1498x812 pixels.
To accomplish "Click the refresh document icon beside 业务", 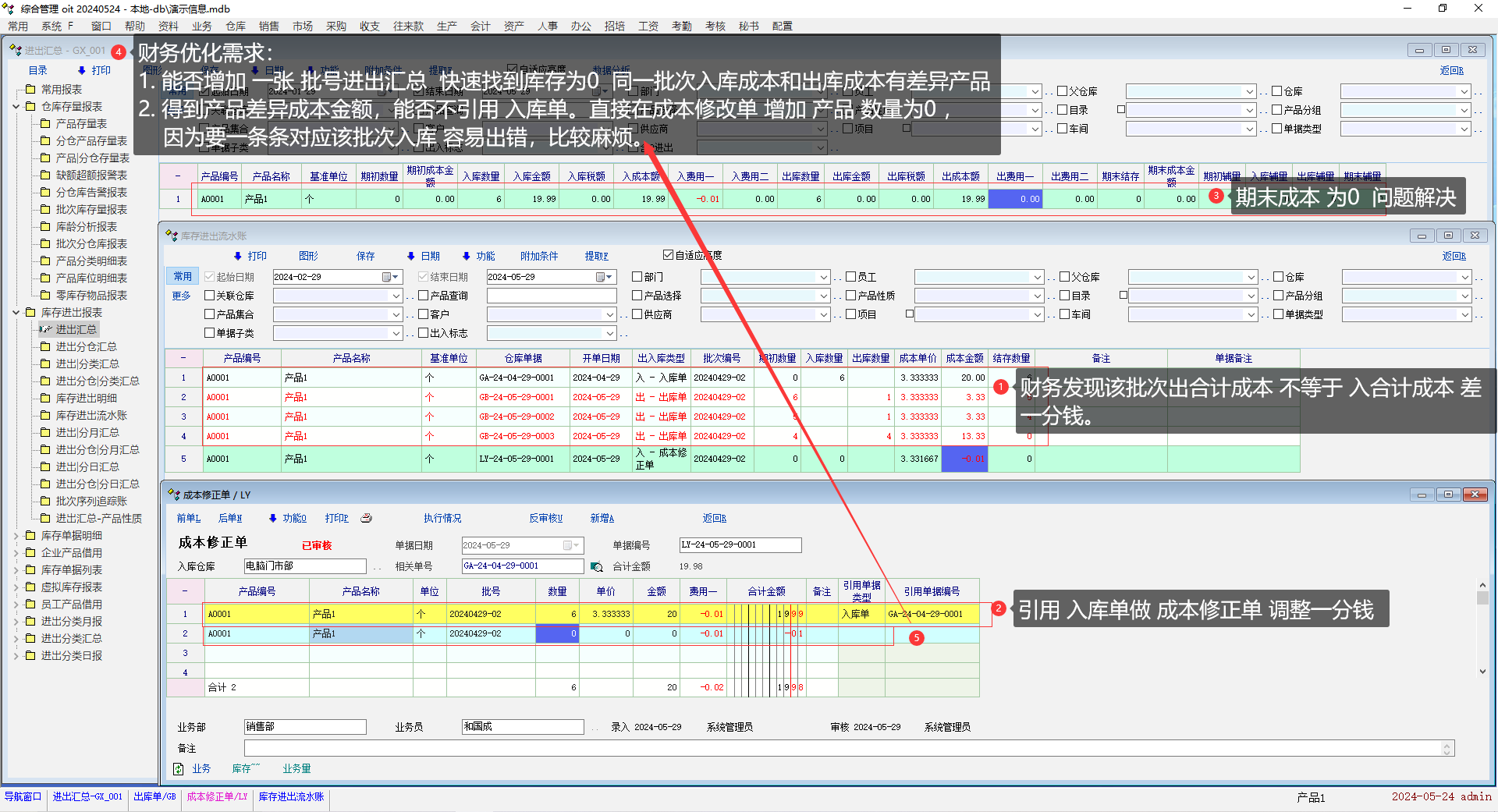I will [x=179, y=769].
